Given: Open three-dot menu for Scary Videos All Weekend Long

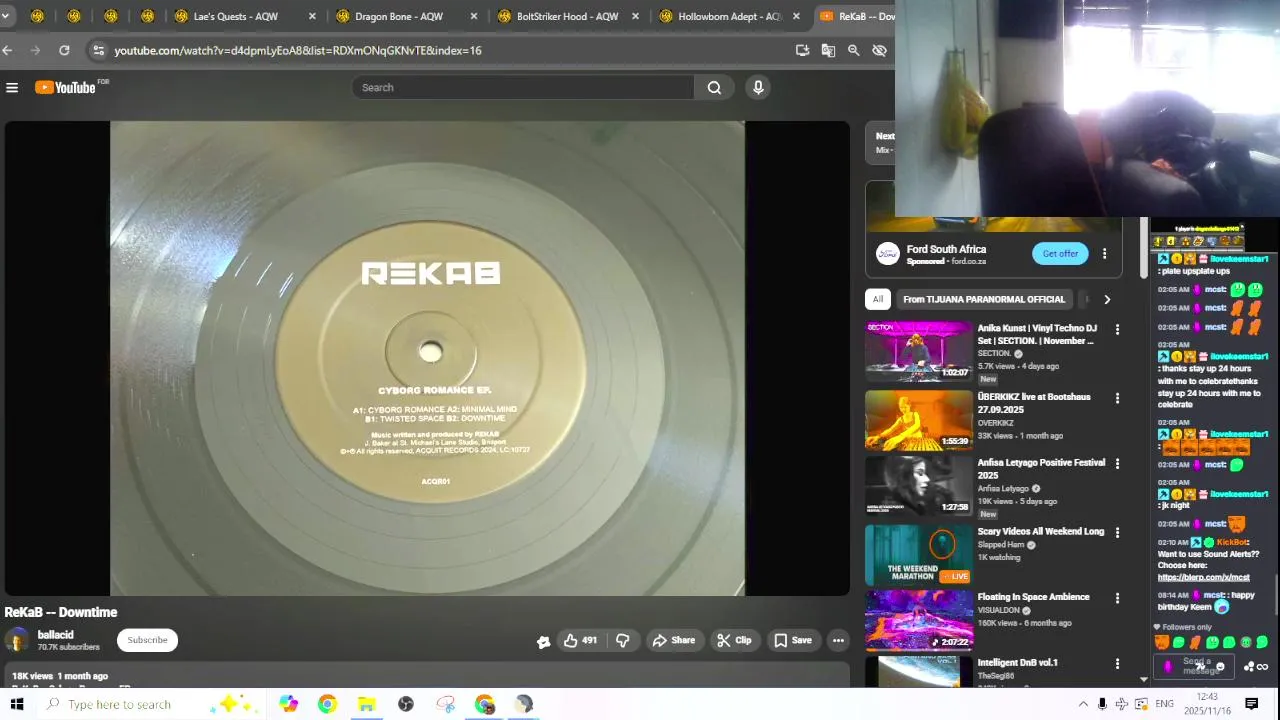Looking at the screenshot, I should tap(1117, 533).
